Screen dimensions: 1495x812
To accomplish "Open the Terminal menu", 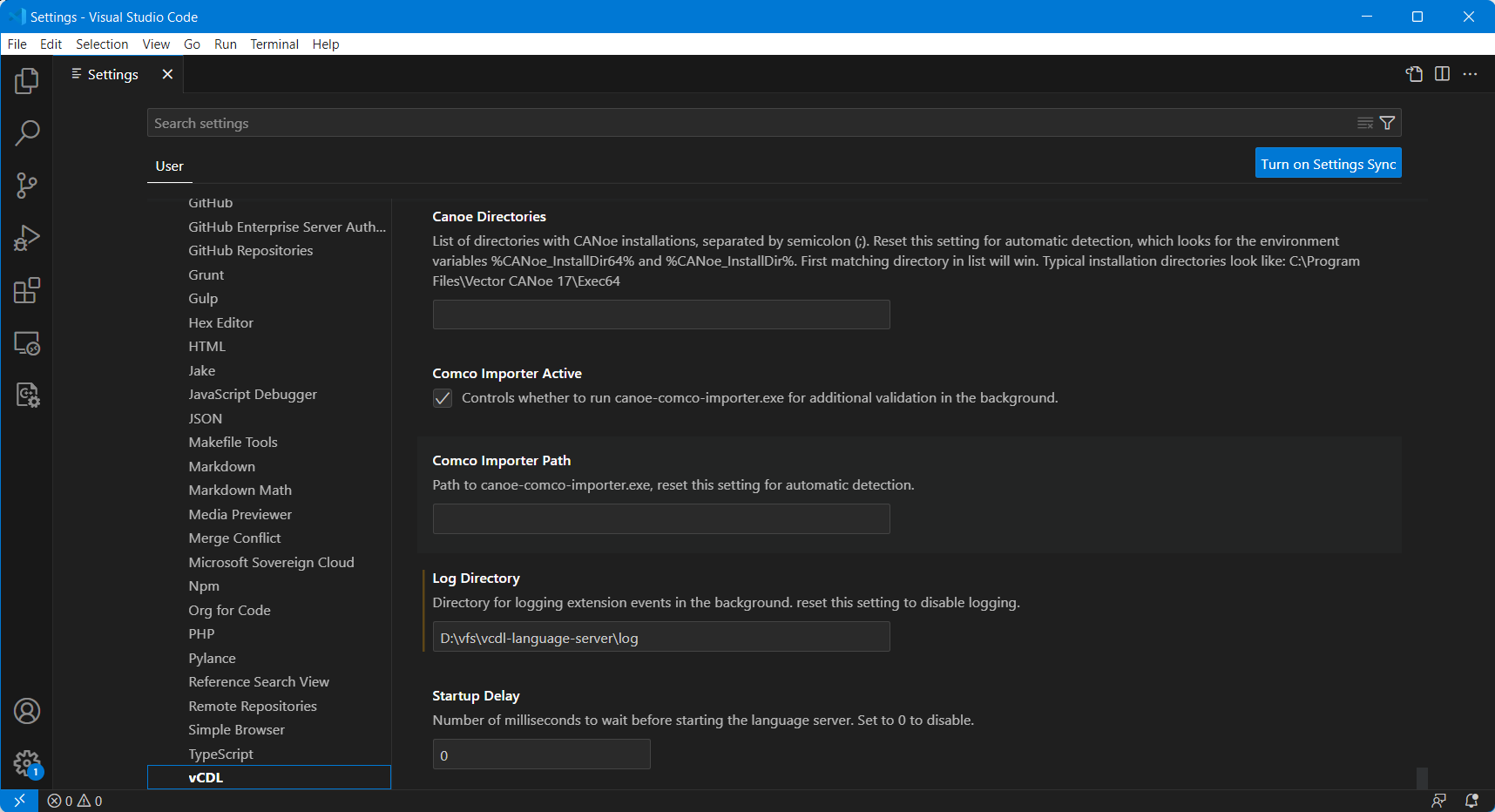I will (274, 44).
